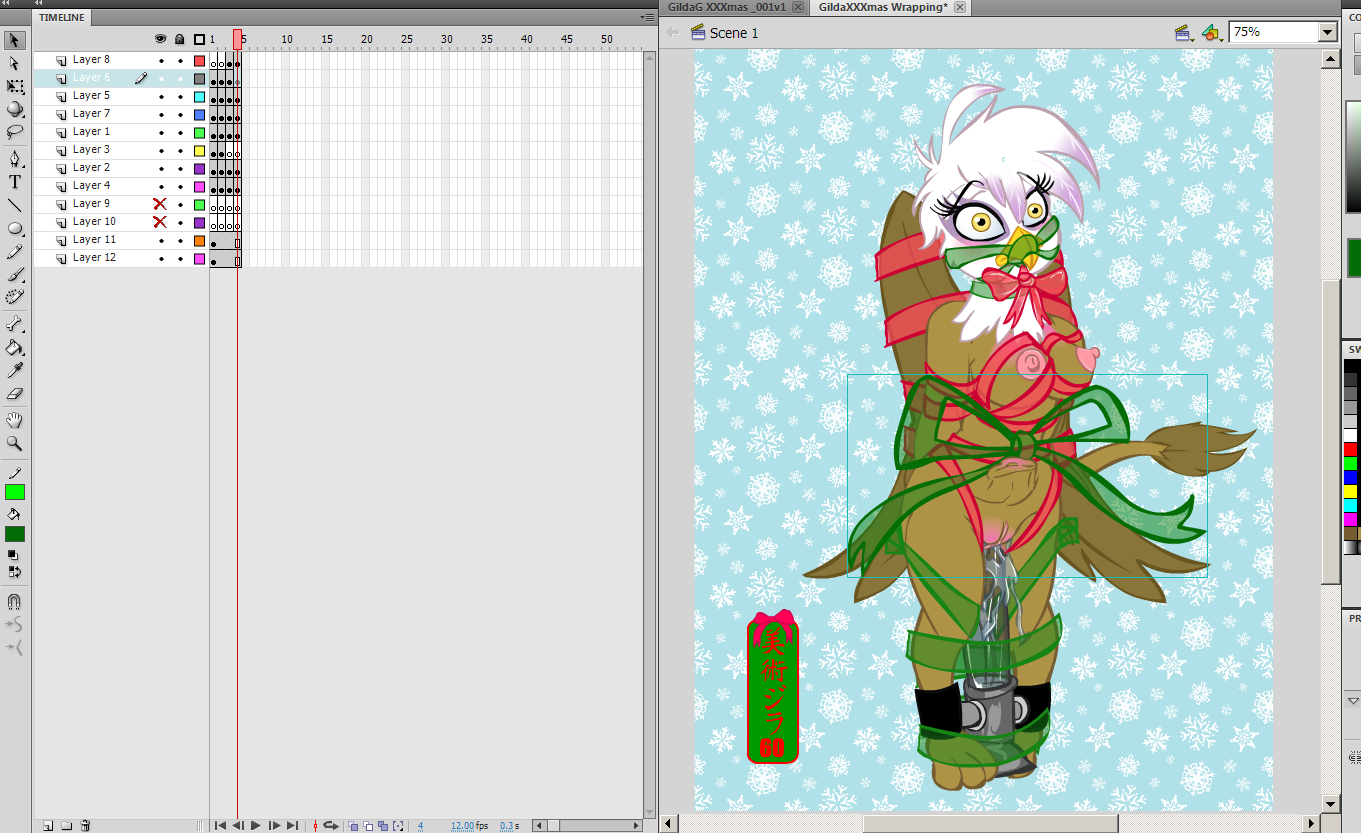Viewport: 1361px width, 833px height.
Task: Open the fill color swatch
Action: 15,534
